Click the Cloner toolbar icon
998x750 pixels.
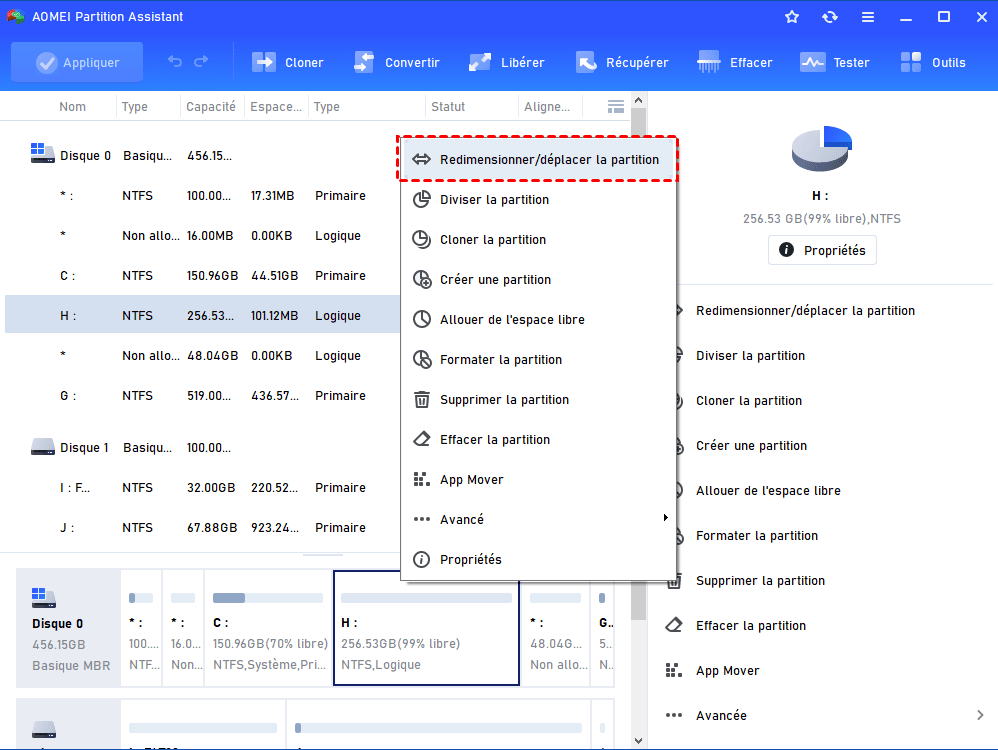[265, 62]
